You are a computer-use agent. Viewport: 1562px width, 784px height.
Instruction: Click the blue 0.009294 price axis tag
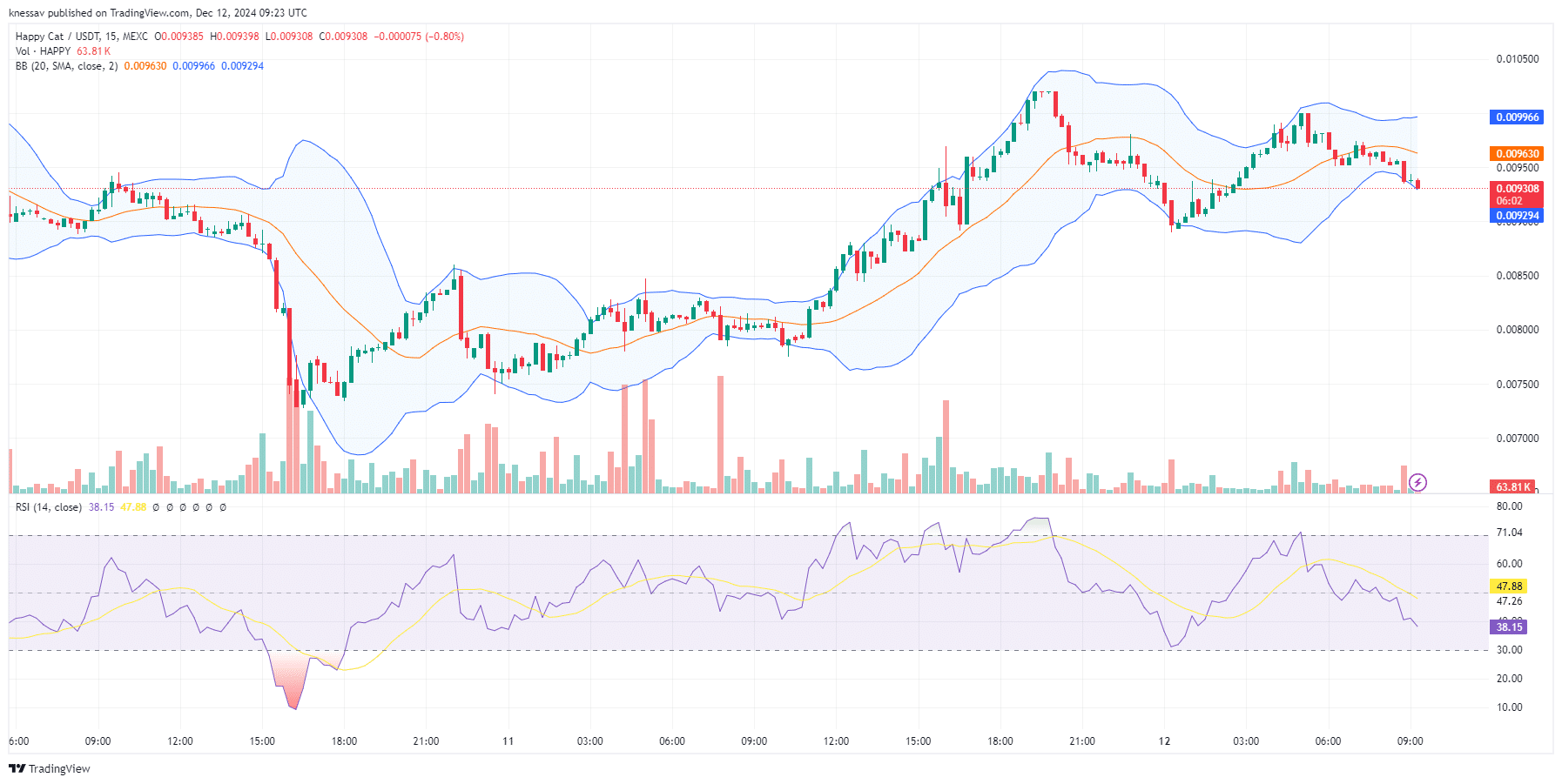click(1517, 216)
